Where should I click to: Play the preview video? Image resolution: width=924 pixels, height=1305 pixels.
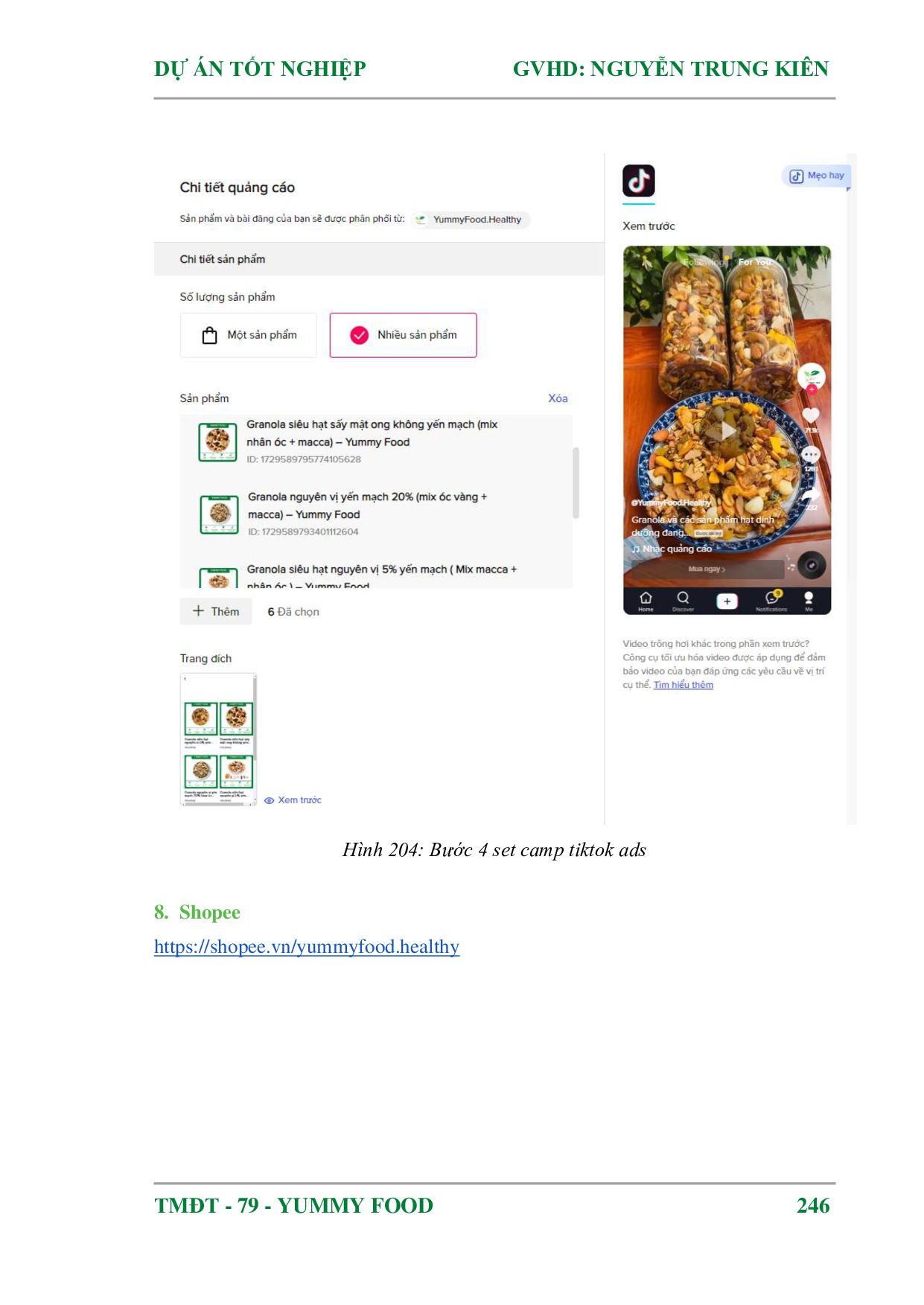click(x=726, y=430)
